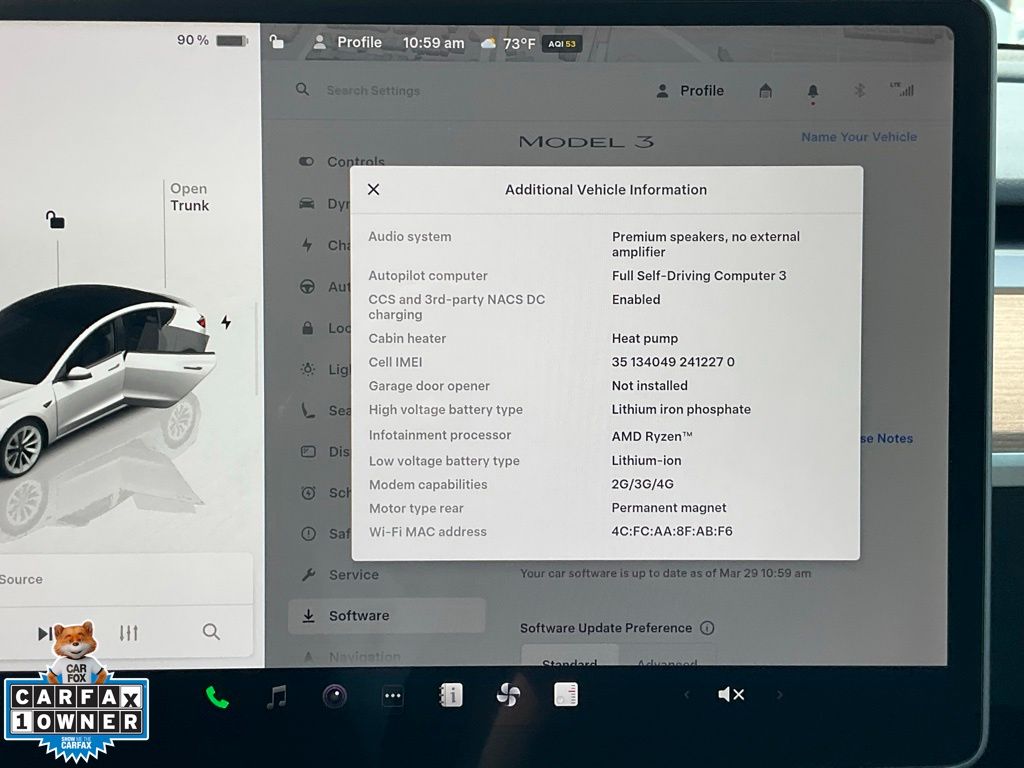This screenshot has width=1024, height=768.
Task: Open the music app icon
Action: click(277, 697)
